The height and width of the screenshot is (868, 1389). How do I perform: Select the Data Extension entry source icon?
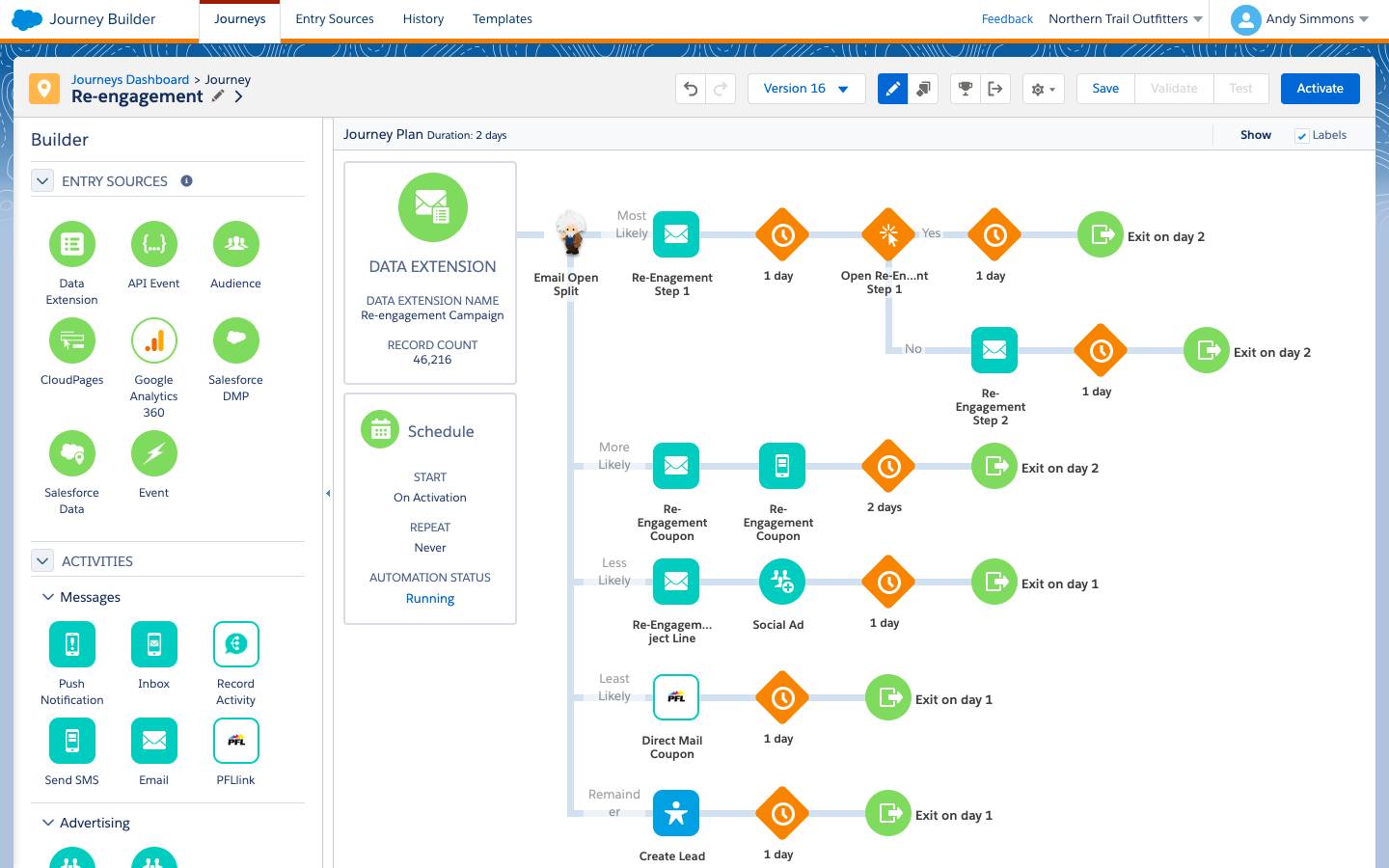[x=72, y=244]
